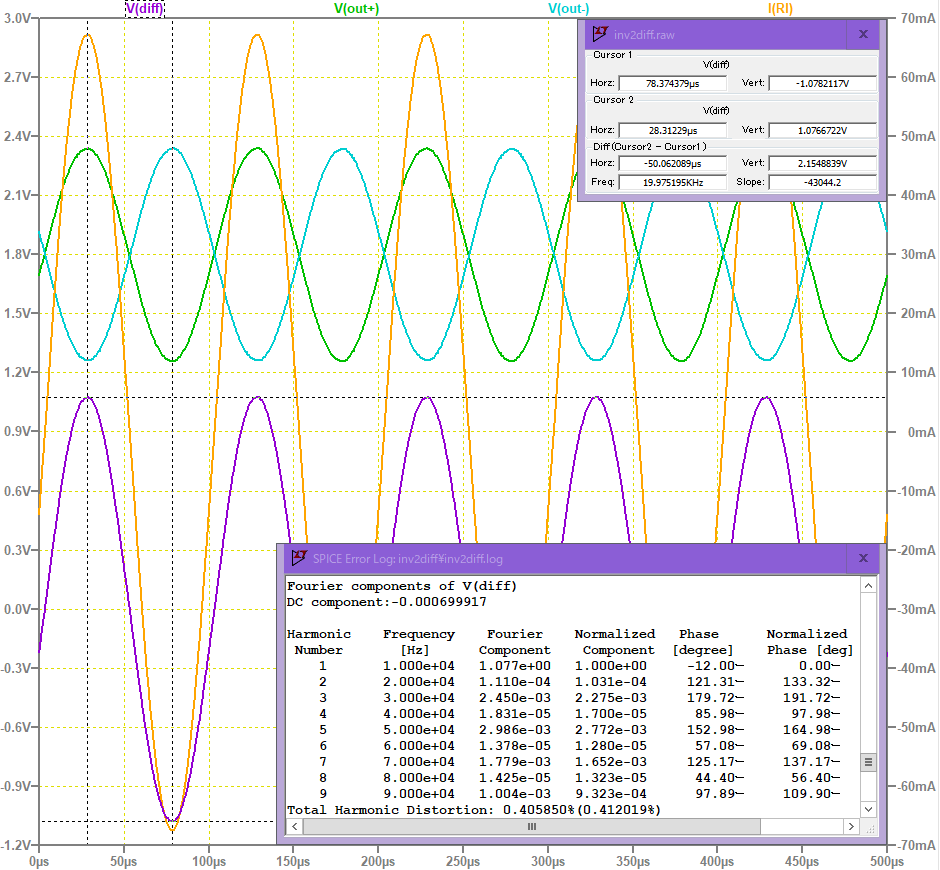Click the LTspice icon in SPICE Error Log title
The height and width of the screenshot is (870, 940).
[298, 558]
